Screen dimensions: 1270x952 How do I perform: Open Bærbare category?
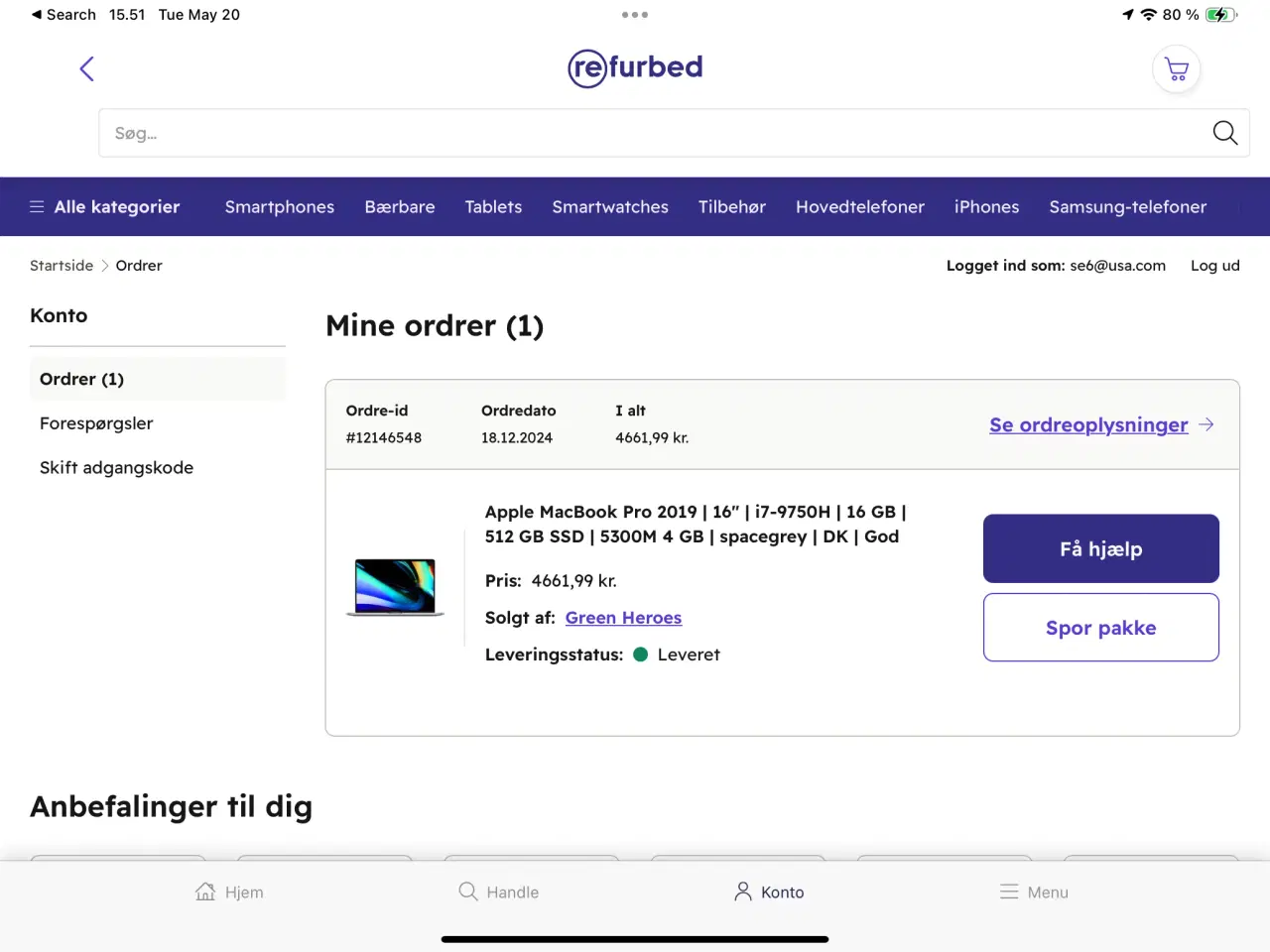[400, 206]
